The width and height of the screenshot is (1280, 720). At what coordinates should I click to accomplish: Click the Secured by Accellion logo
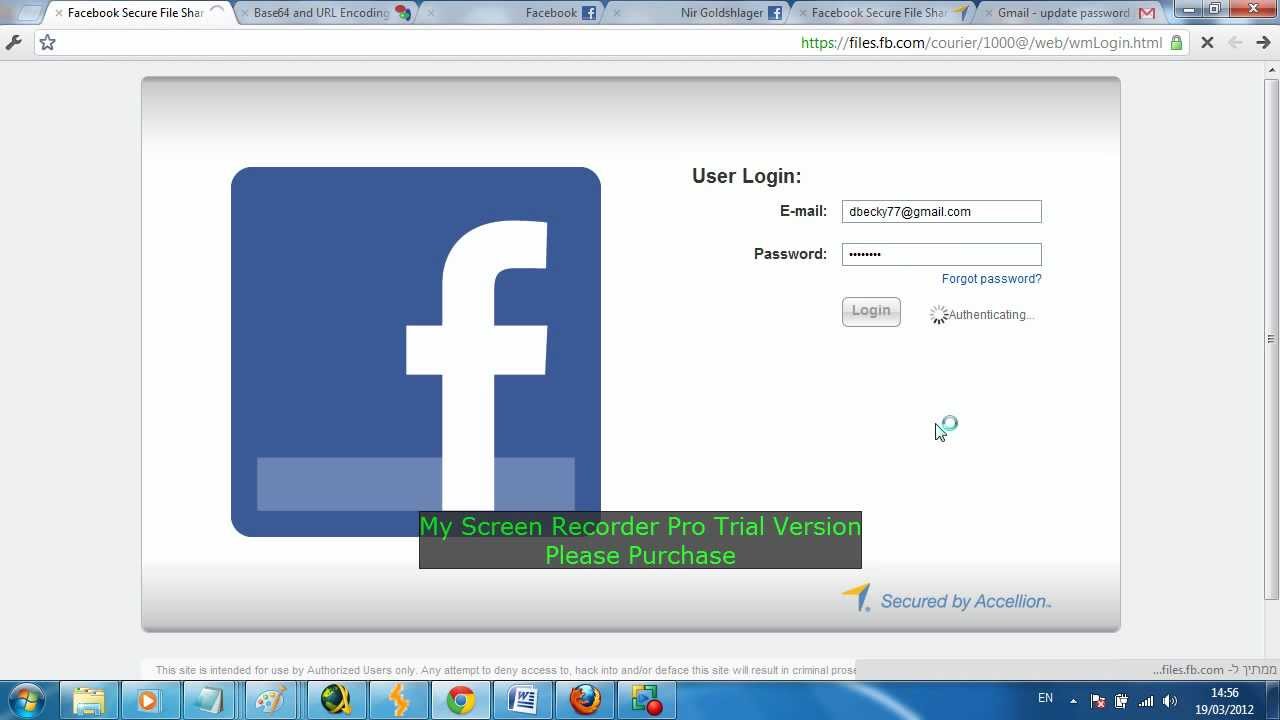coord(946,599)
